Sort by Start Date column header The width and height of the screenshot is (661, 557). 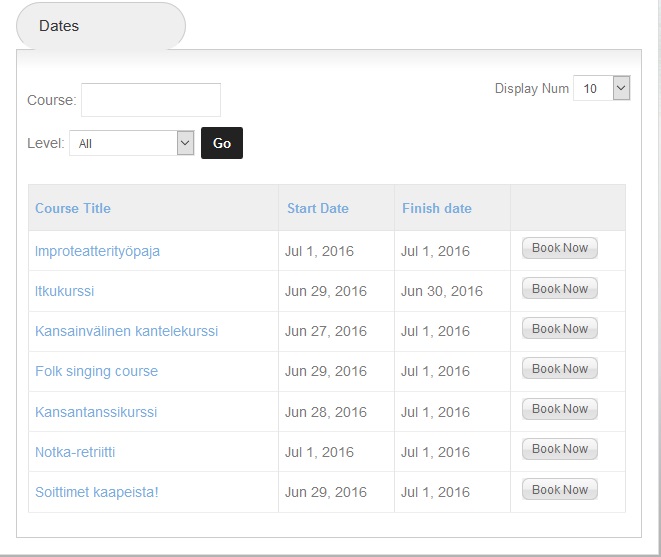point(318,208)
